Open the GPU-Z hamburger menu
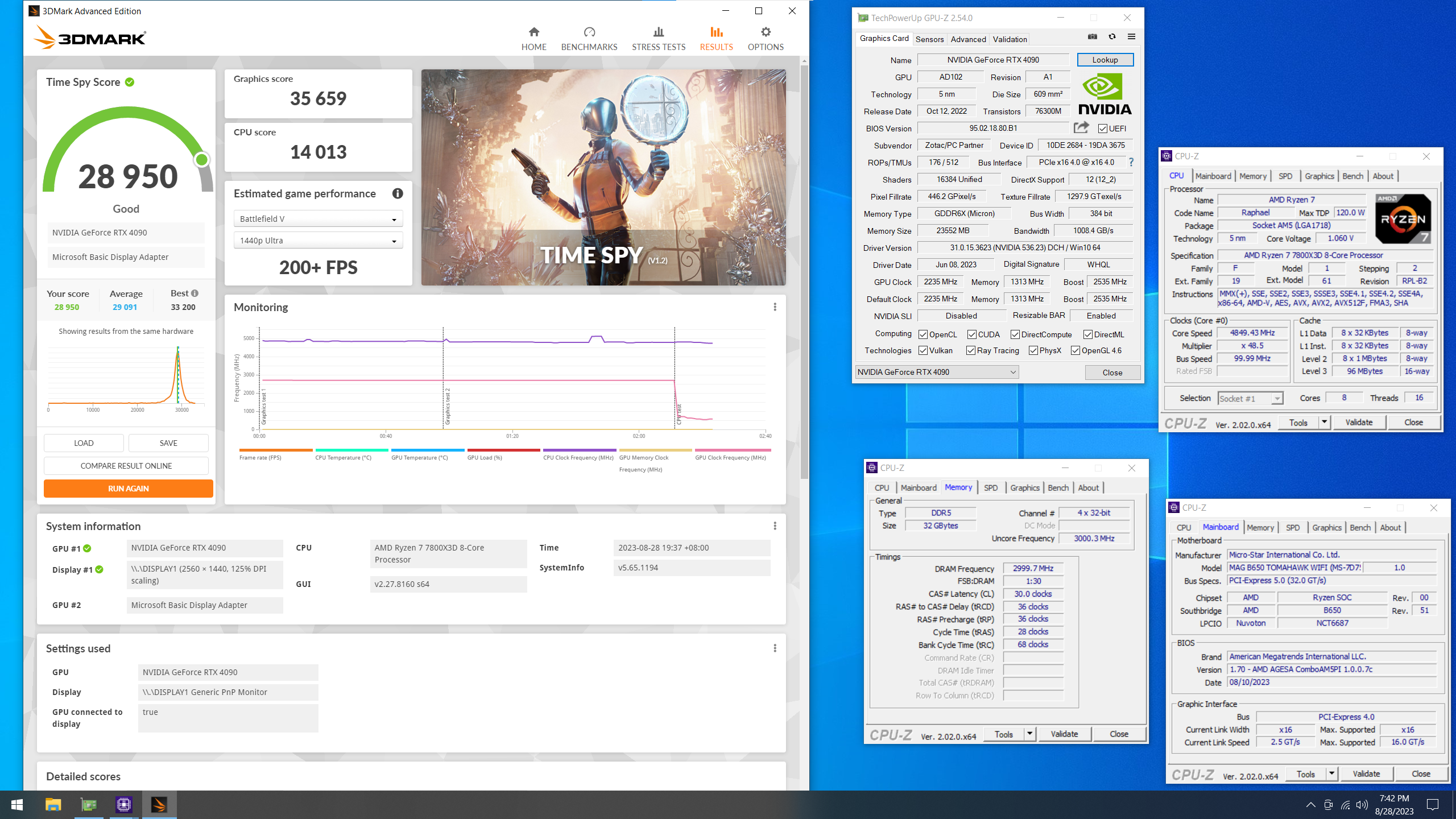Image resolution: width=1456 pixels, height=819 pixels. [1131, 37]
